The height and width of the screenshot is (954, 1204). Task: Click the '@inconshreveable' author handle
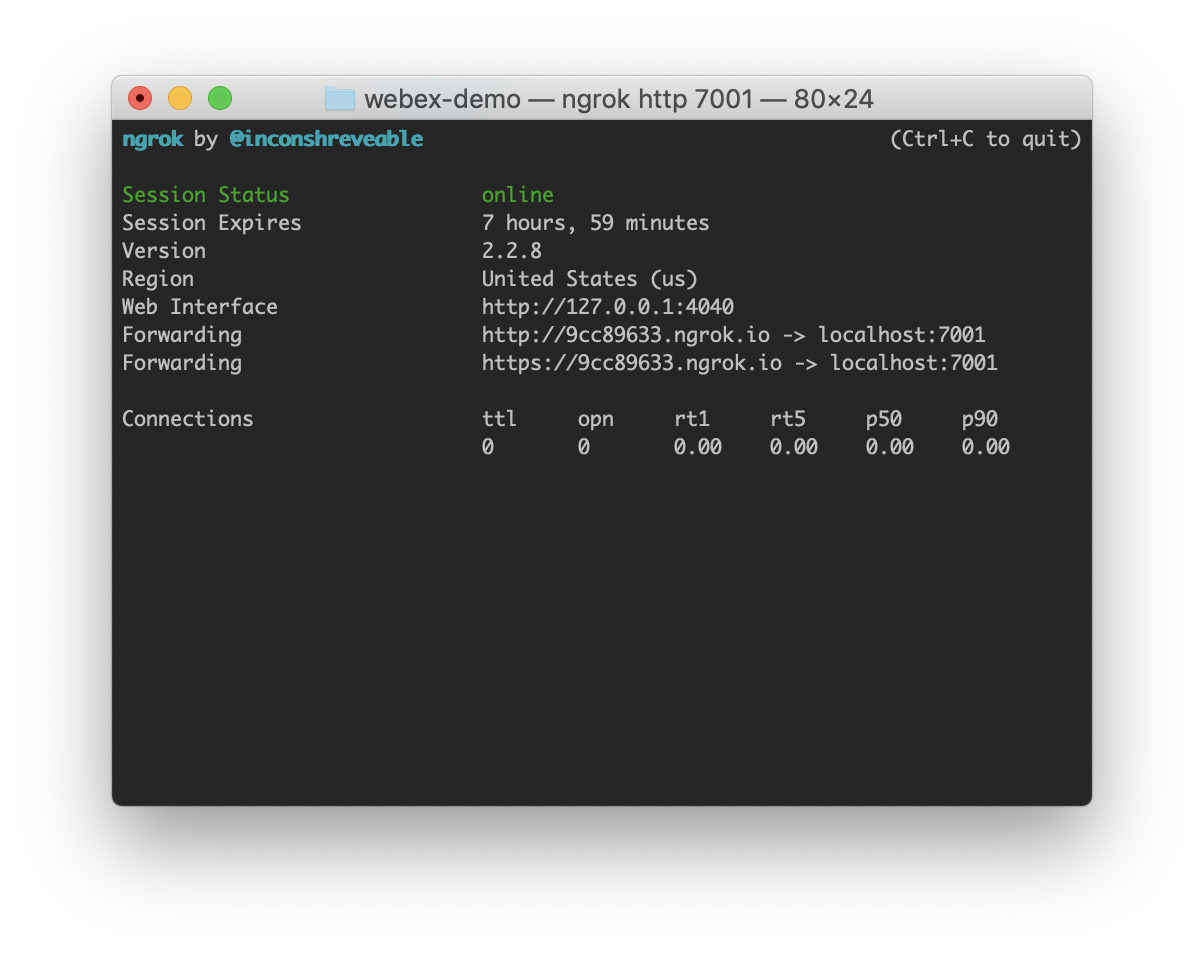tap(326, 139)
